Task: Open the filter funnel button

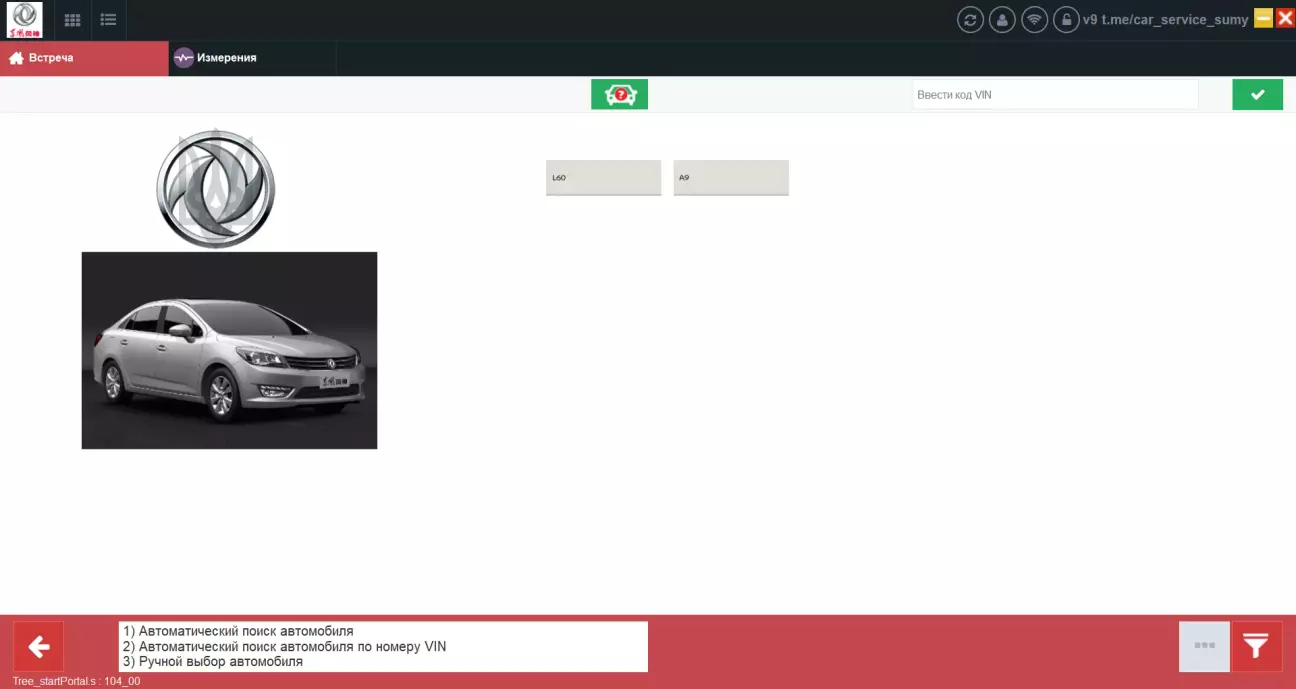Action: pos(1257,647)
